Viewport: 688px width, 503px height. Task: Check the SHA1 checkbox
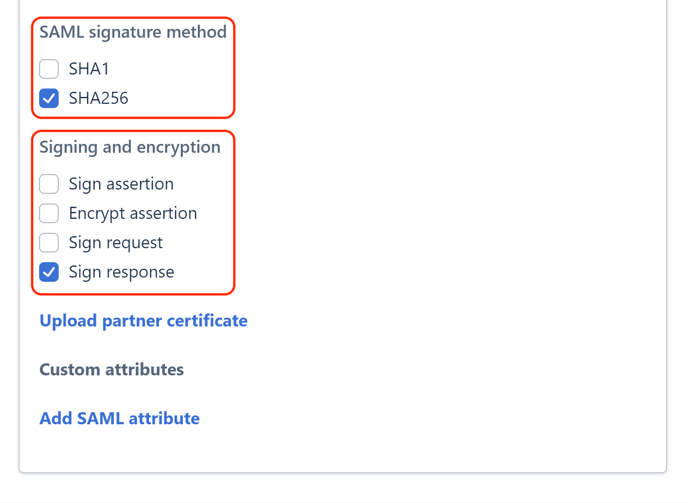click(49, 69)
